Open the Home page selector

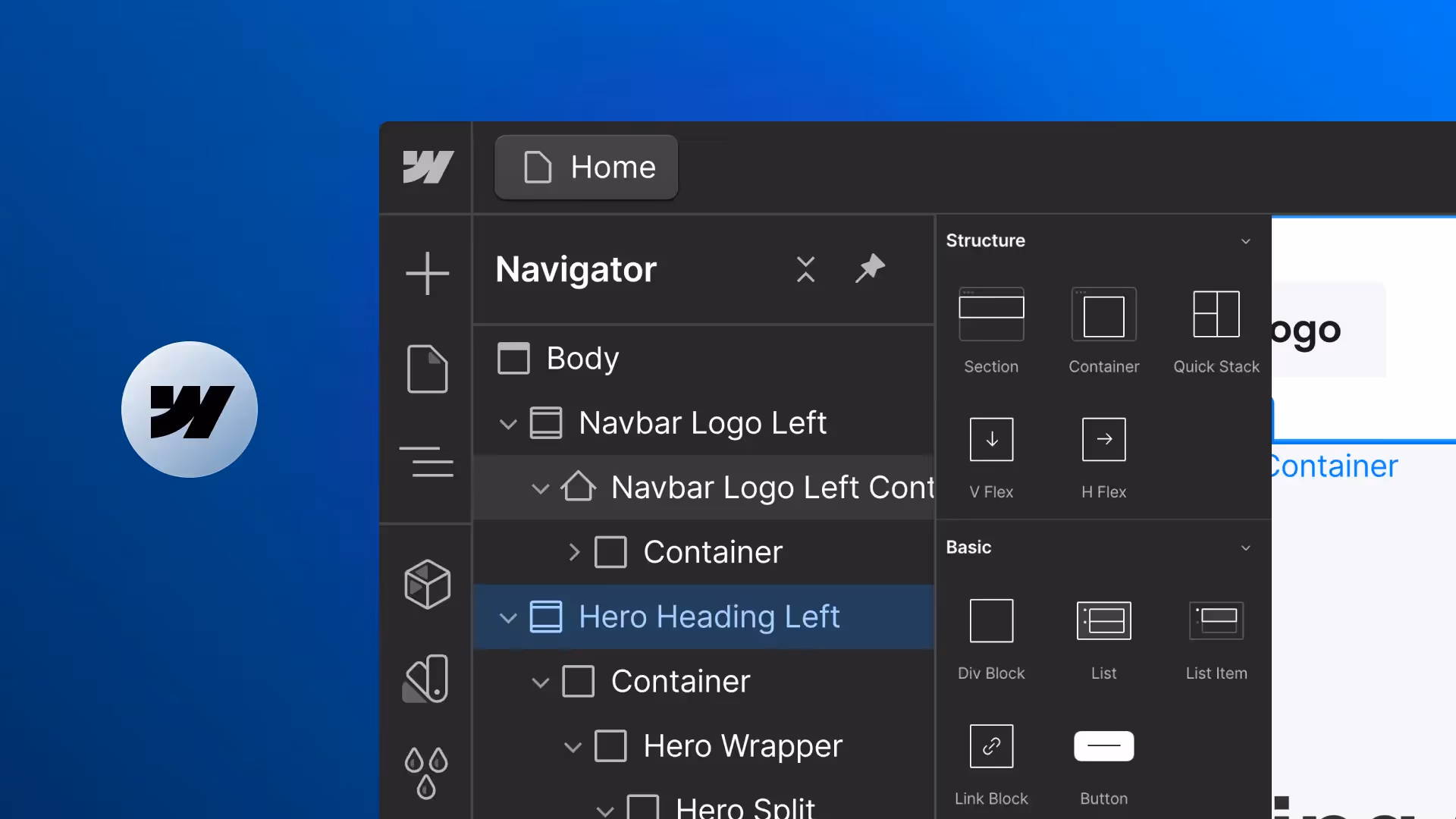[586, 167]
